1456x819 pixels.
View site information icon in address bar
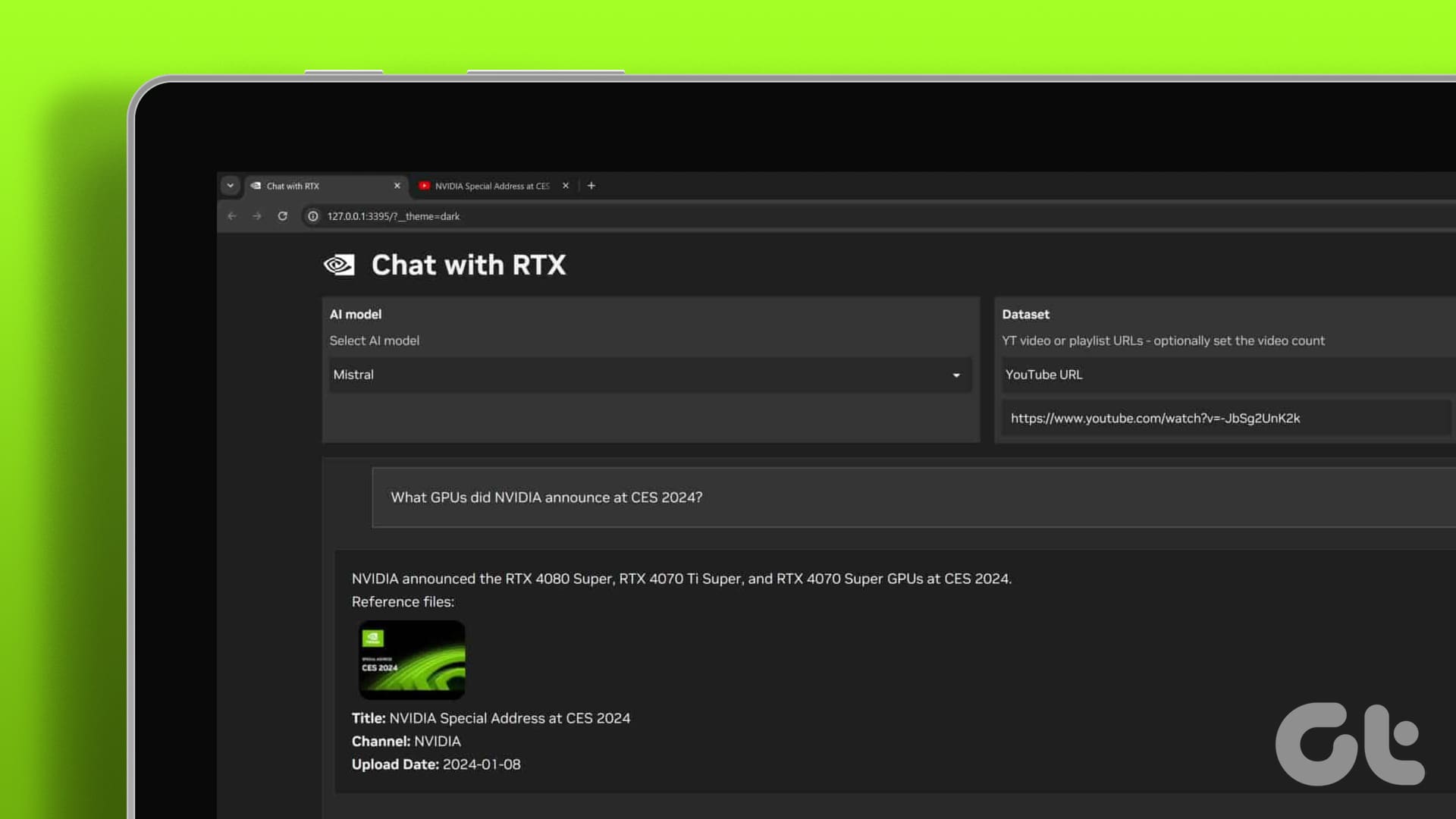click(x=312, y=216)
